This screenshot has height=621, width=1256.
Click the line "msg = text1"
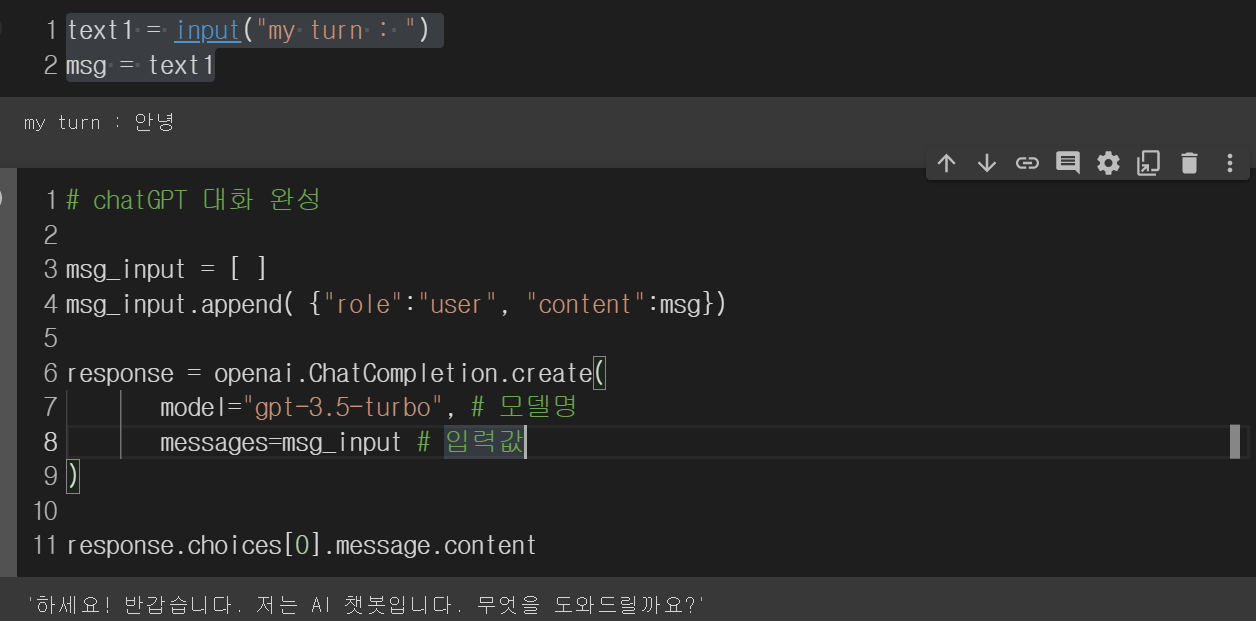pos(140,66)
